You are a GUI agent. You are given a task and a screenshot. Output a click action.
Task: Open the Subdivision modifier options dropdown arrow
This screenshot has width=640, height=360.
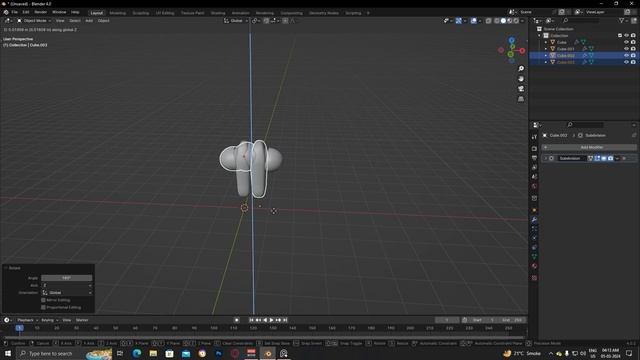coord(617,158)
